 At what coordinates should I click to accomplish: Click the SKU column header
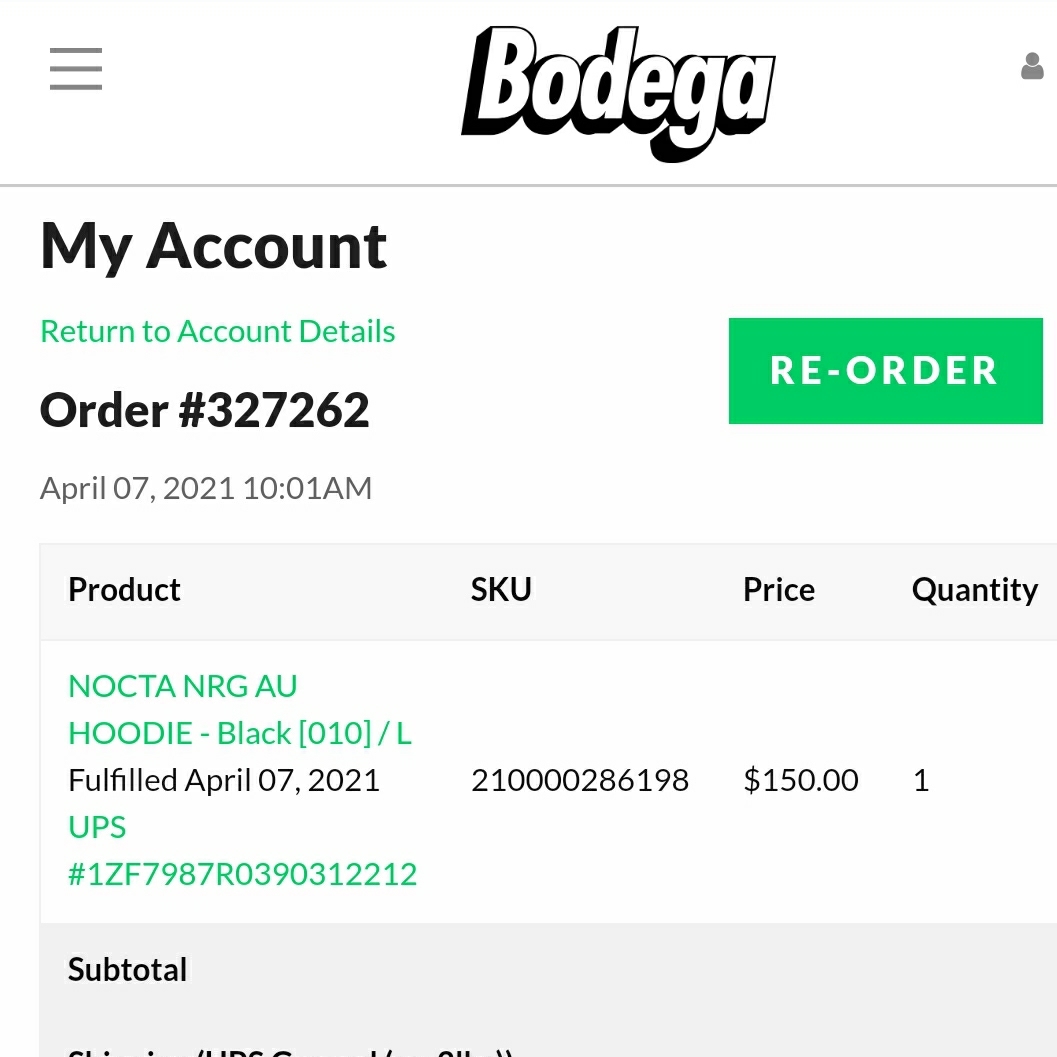[501, 590]
